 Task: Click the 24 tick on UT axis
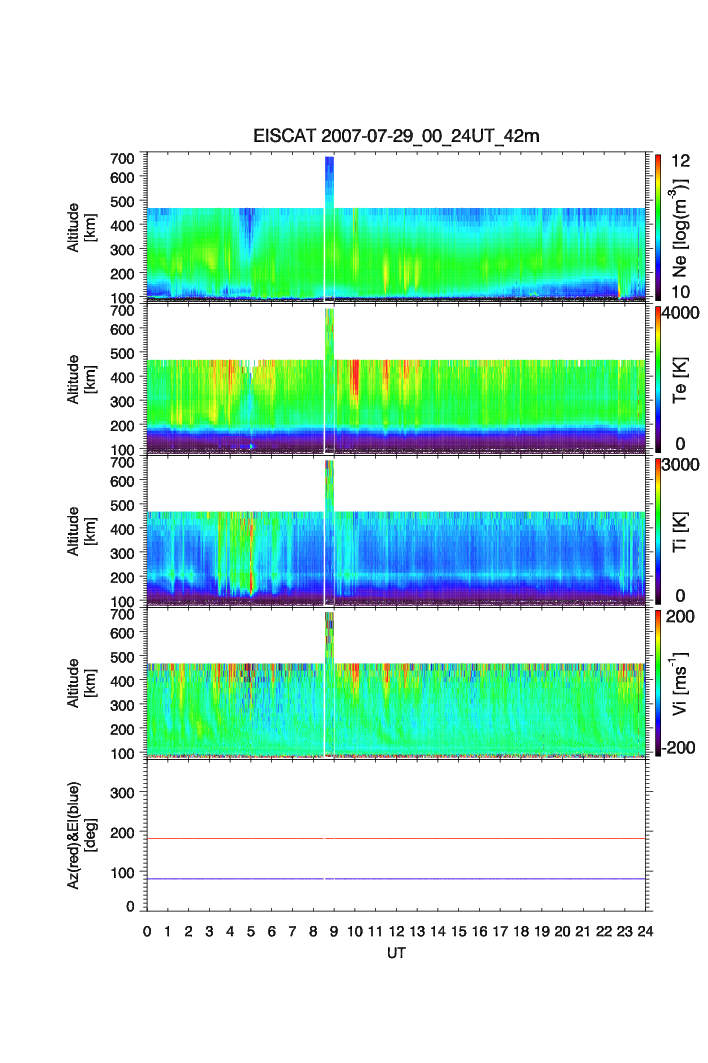(x=646, y=931)
